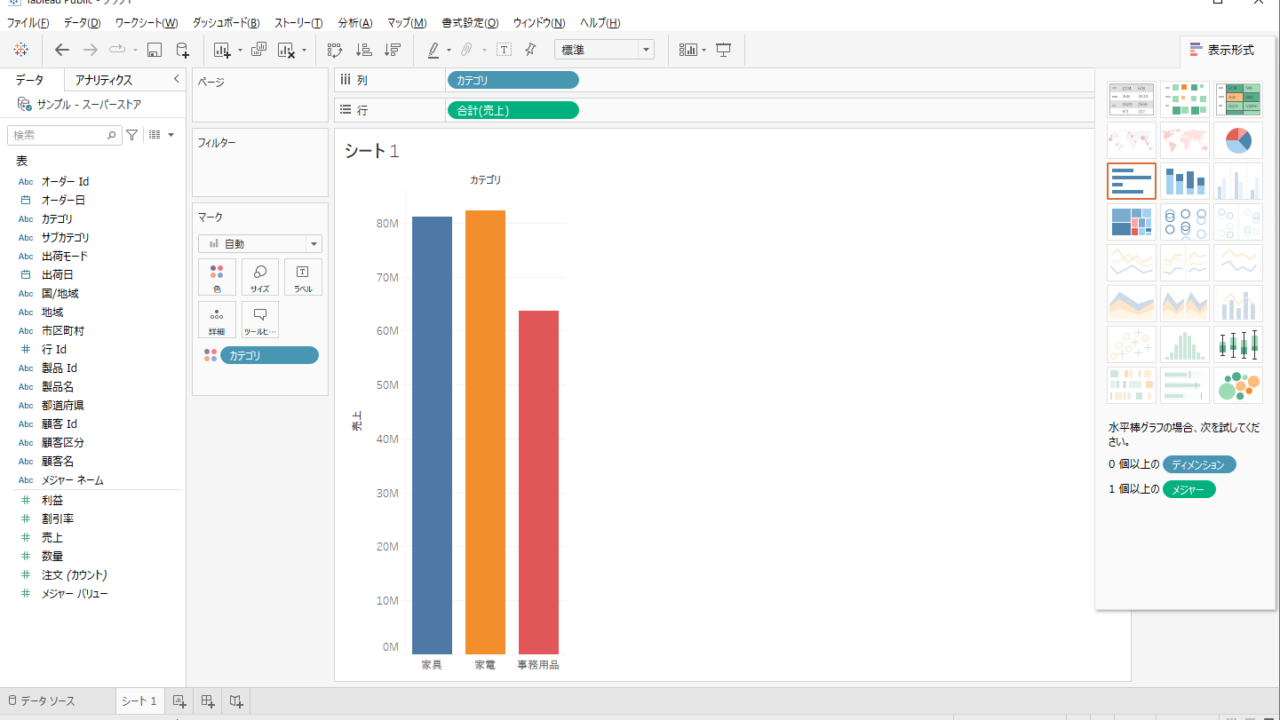Screen dimensions: 1280x720
Task: Click the new story tab icon at bottom
Action: pos(236,701)
